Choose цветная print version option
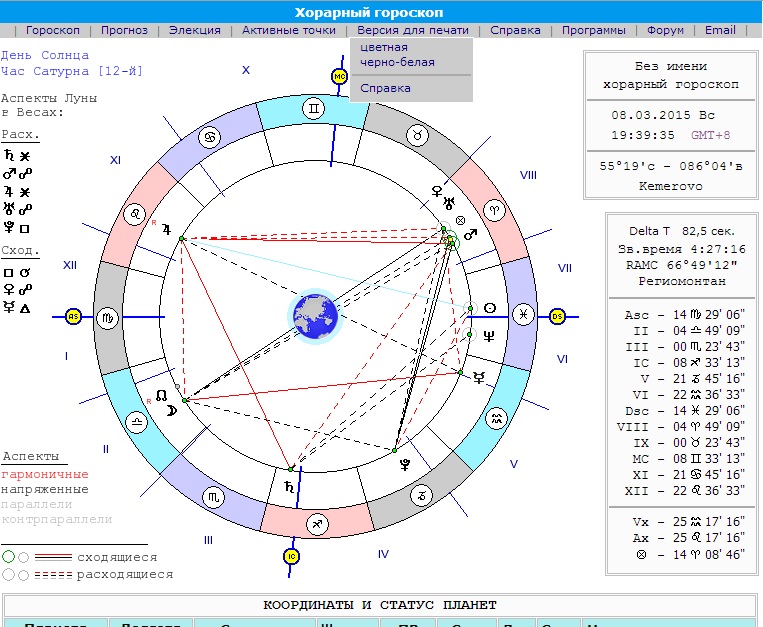 click(x=384, y=47)
